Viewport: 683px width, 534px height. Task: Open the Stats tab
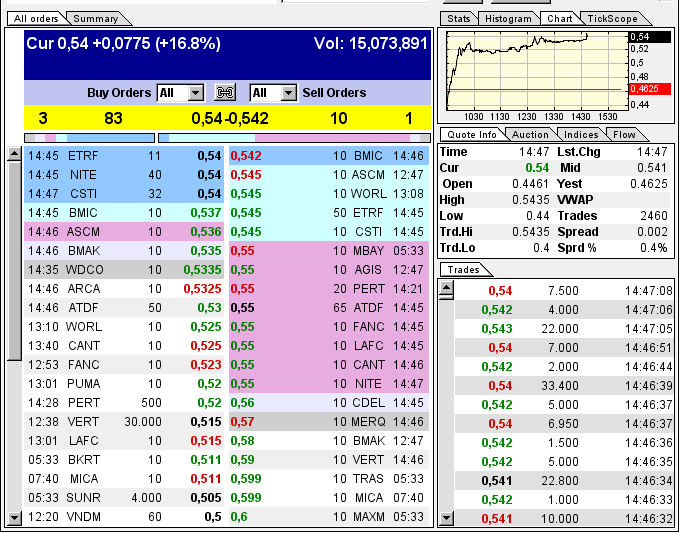pos(459,19)
